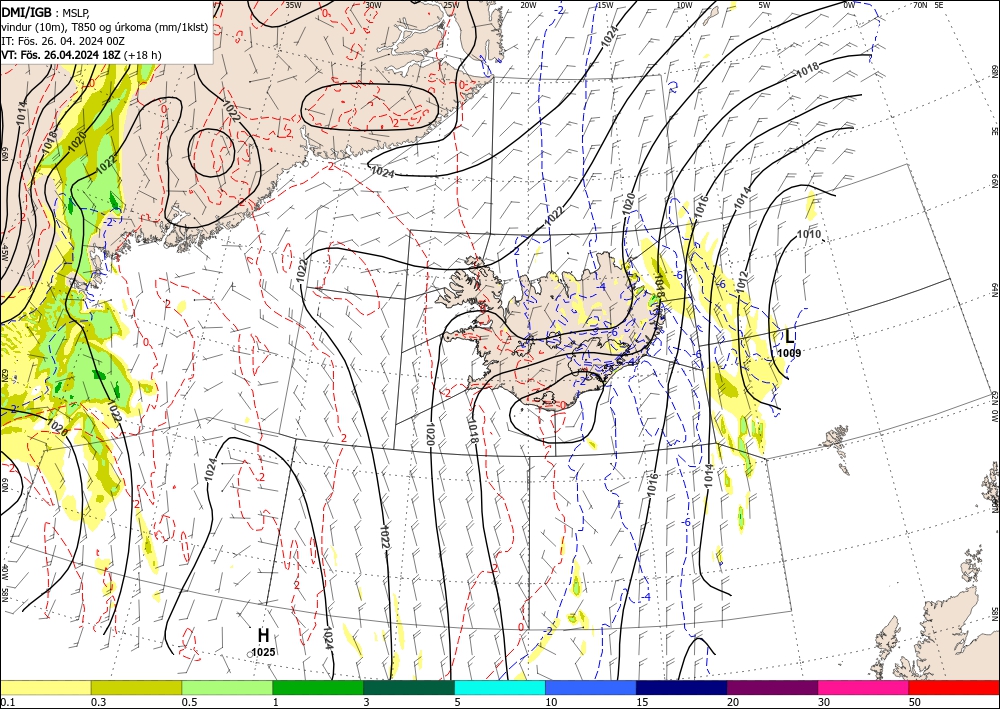The image size is (1000, 709).
Task: Click the red 50+ mm legend swatch
Action: (954, 687)
